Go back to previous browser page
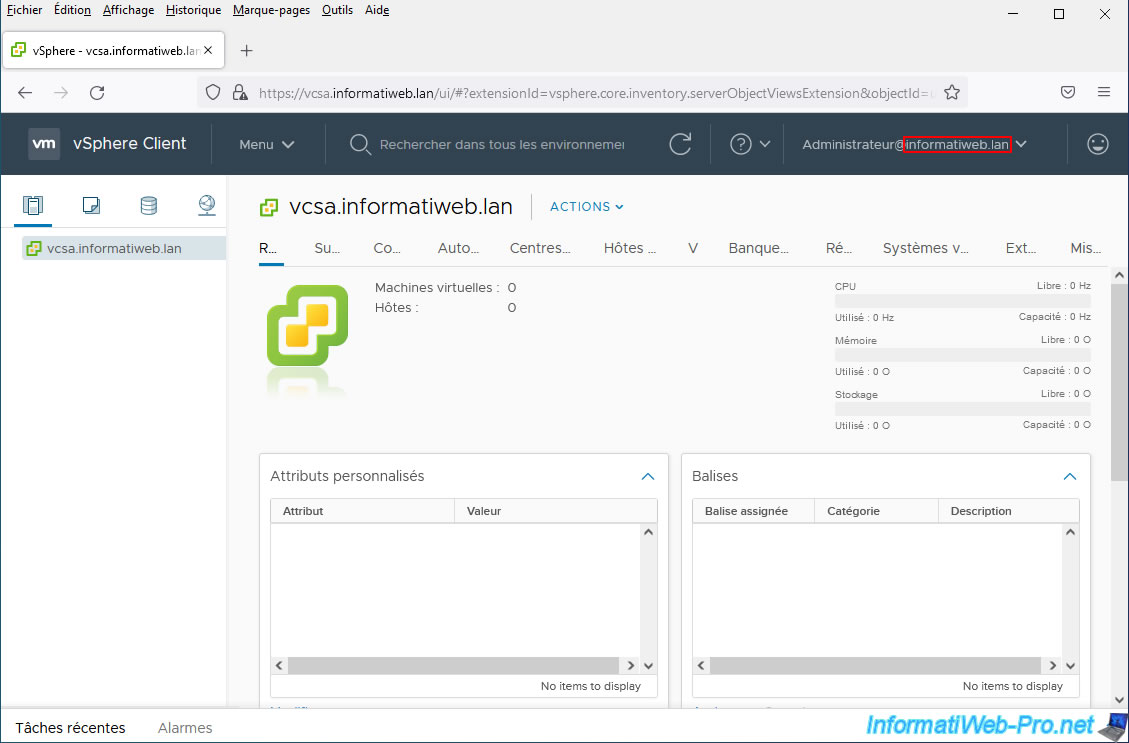The image size is (1129, 743). [x=25, y=92]
